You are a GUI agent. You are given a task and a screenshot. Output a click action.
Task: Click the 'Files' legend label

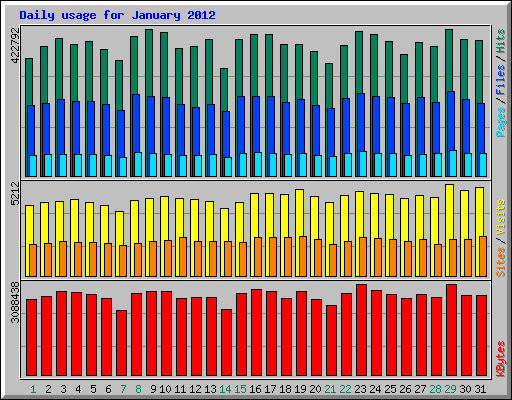click(x=501, y=80)
